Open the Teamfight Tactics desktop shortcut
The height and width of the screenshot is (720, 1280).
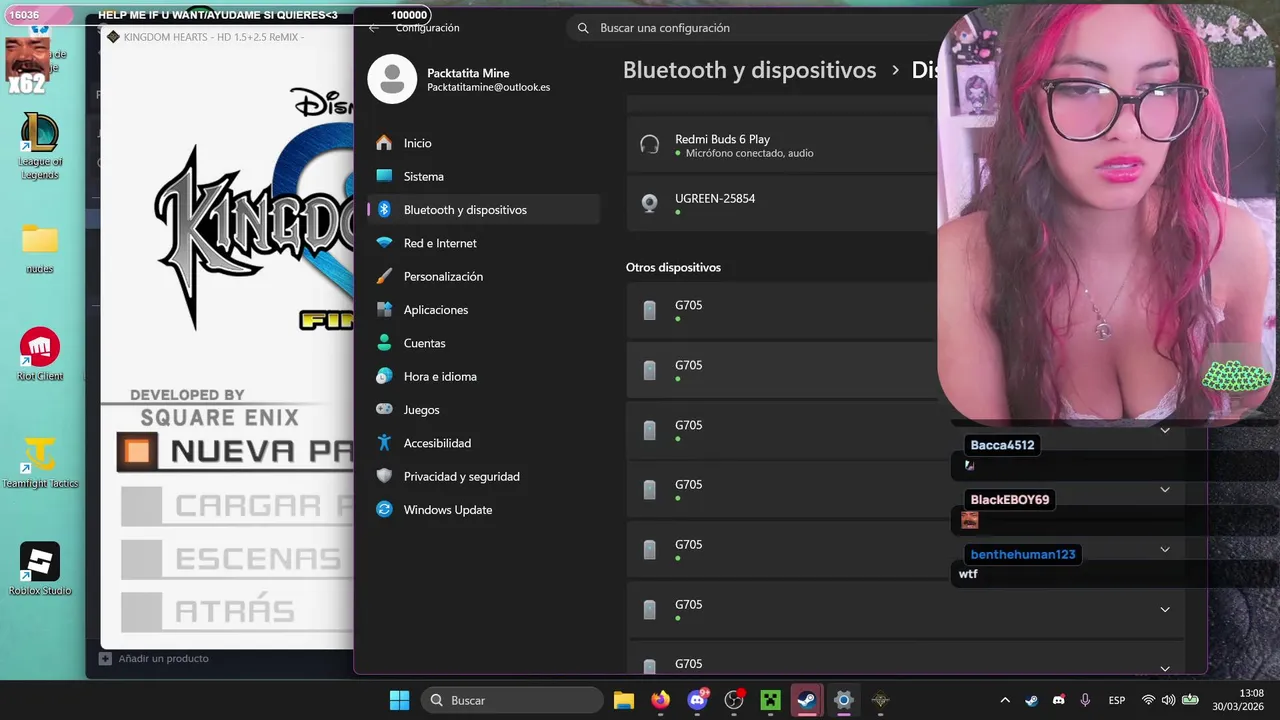tap(40, 462)
